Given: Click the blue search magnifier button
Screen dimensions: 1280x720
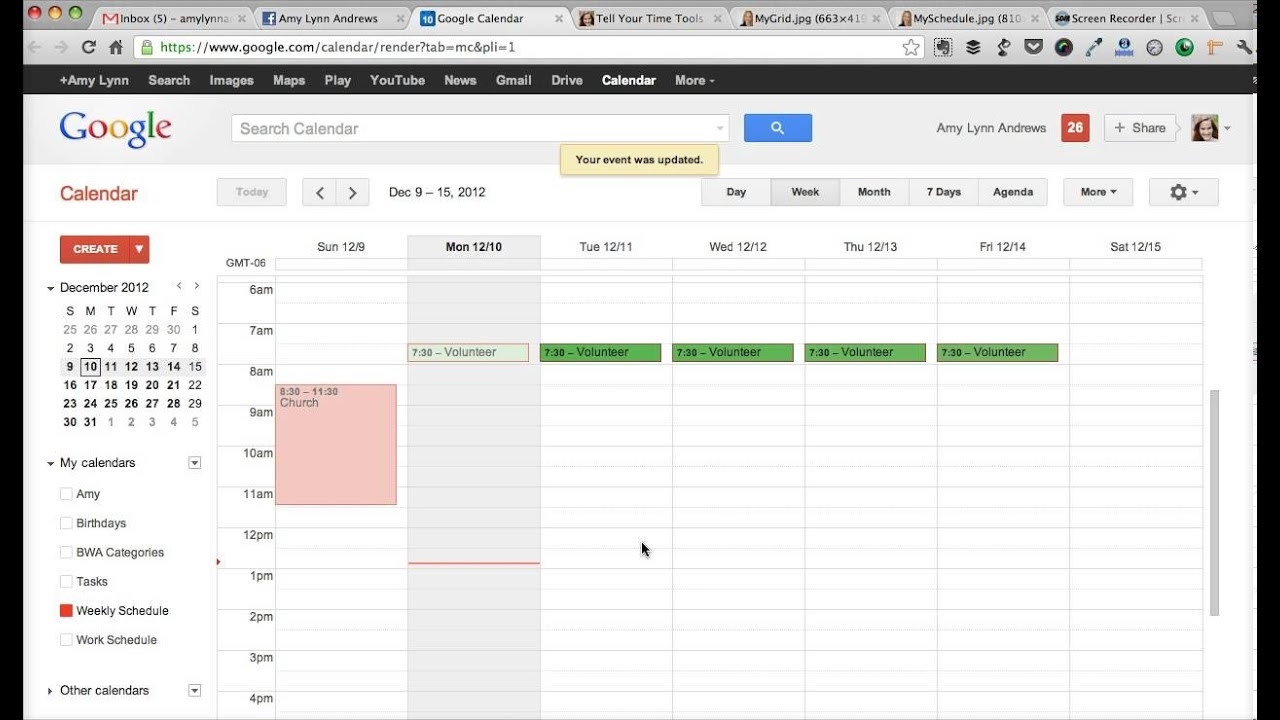Looking at the screenshot, I should pos(778,128).
